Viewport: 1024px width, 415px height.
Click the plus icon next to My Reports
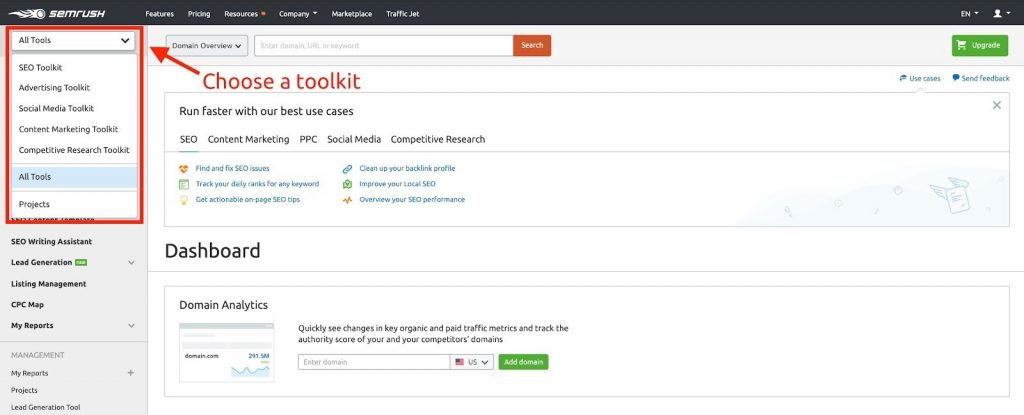(x=131, y=373)
